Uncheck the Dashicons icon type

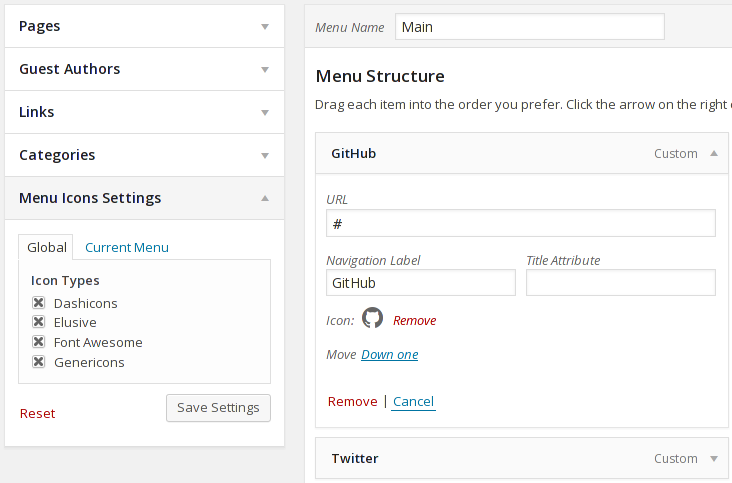(x=39, y=303)
